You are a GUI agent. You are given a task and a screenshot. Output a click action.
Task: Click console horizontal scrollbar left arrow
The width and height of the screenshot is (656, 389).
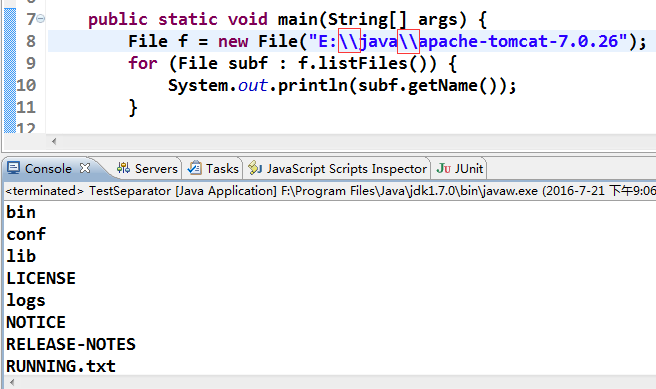(x=12, y=382)
